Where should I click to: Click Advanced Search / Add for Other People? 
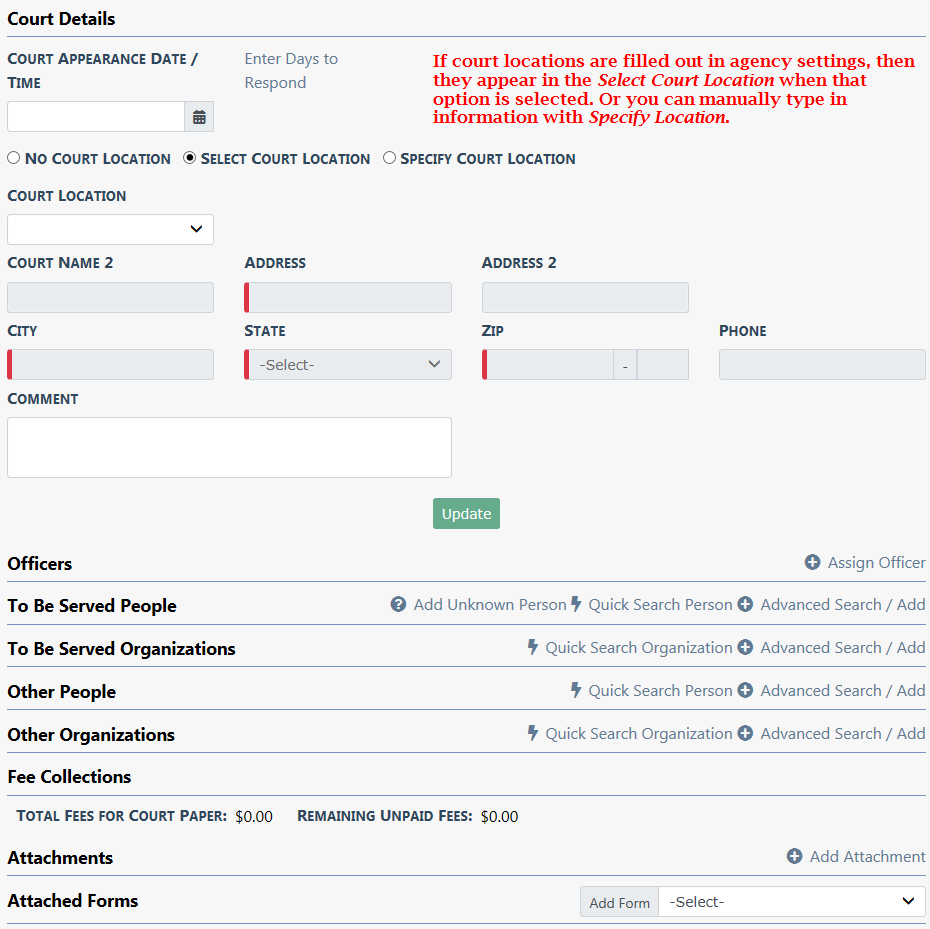pos(842,691)
